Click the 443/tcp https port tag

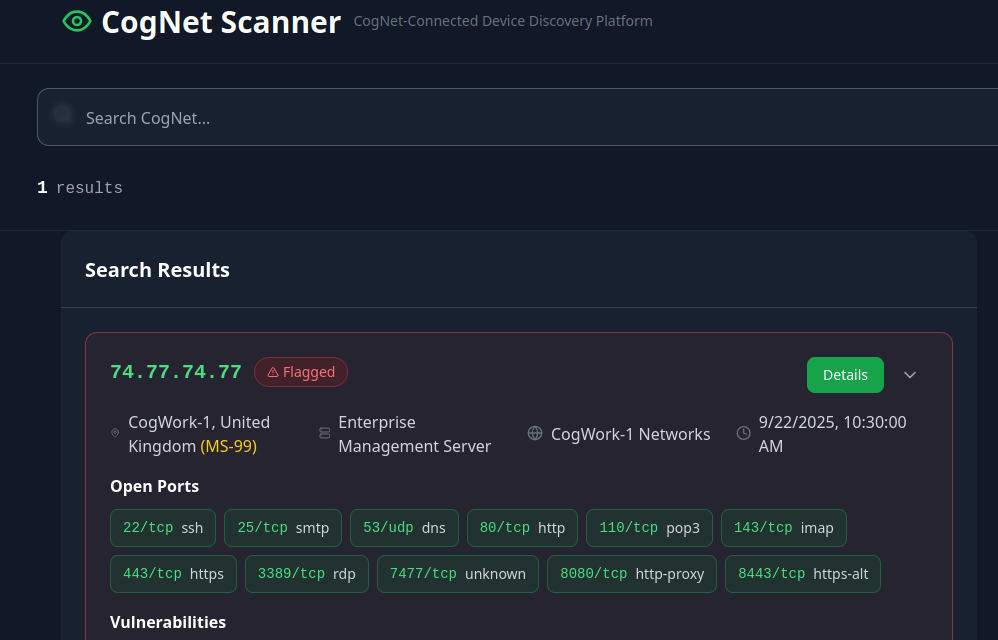(173, 574)
